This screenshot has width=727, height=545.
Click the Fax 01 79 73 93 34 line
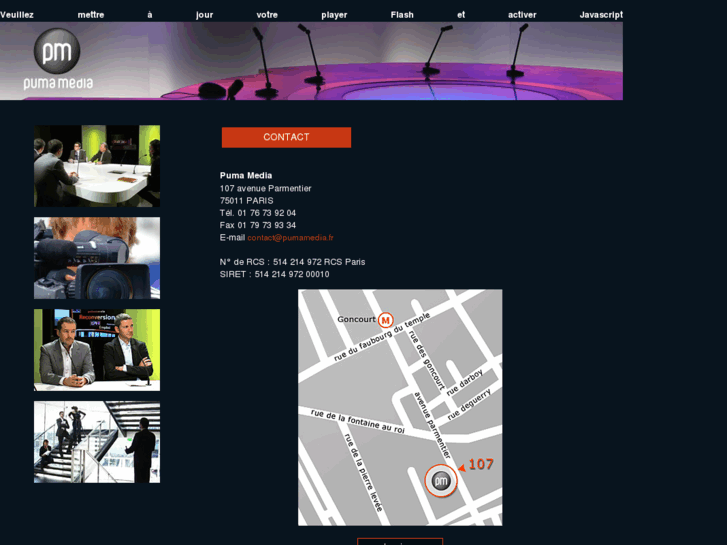tap(258, 225)
